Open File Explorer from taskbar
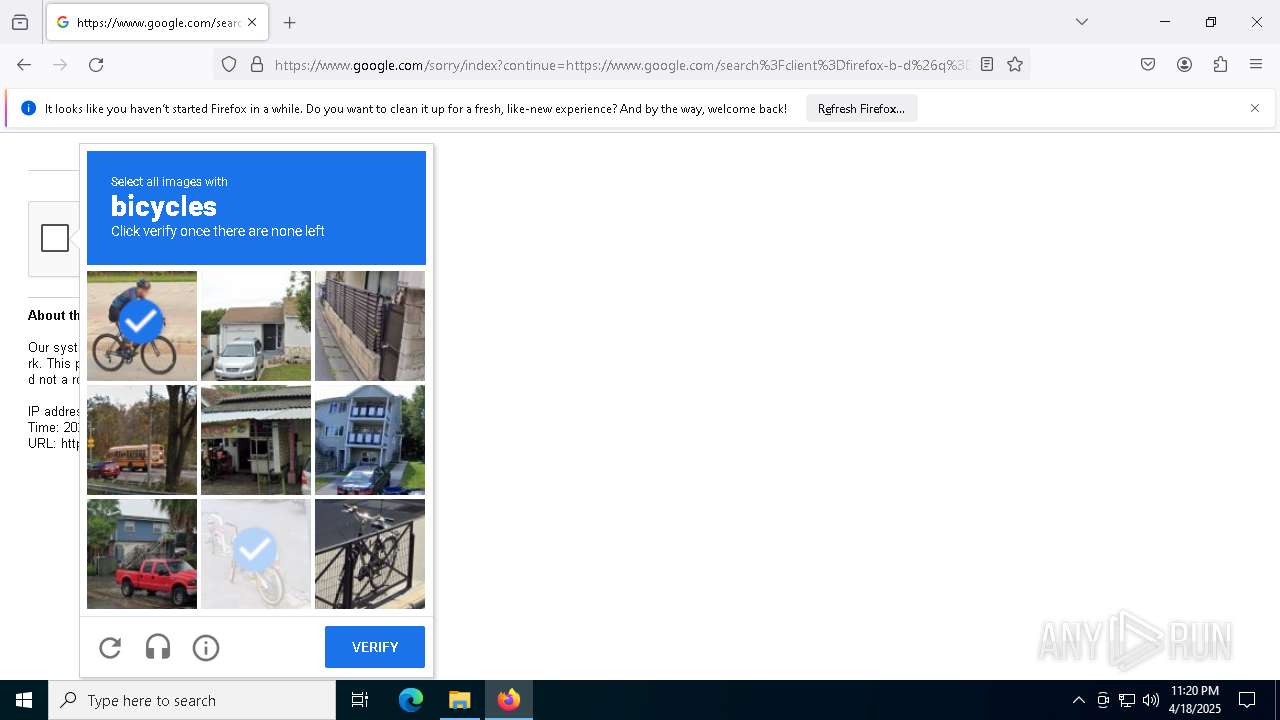 click(460, 700)
